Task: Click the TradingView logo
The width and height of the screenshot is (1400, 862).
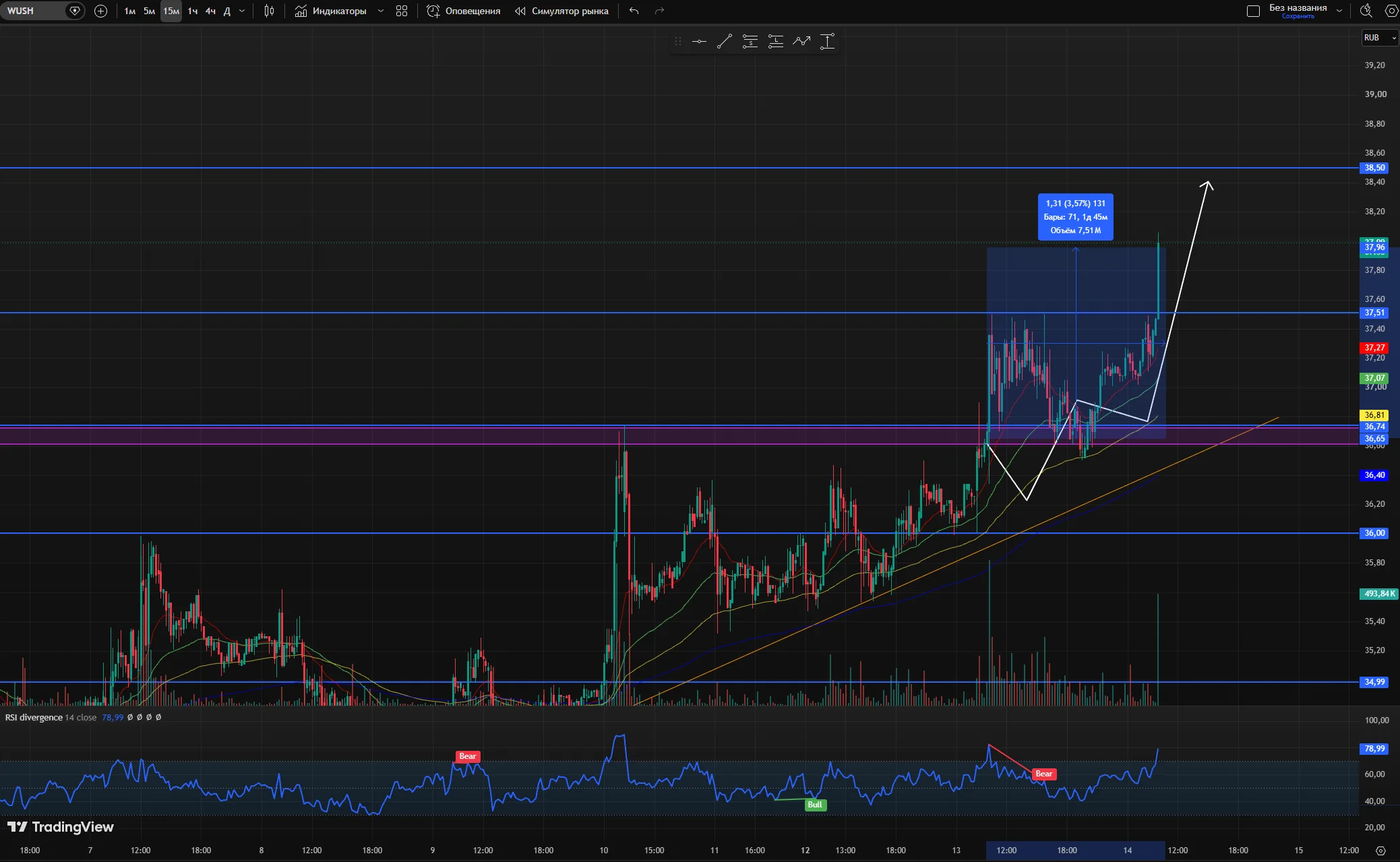Action: point(61,827)
